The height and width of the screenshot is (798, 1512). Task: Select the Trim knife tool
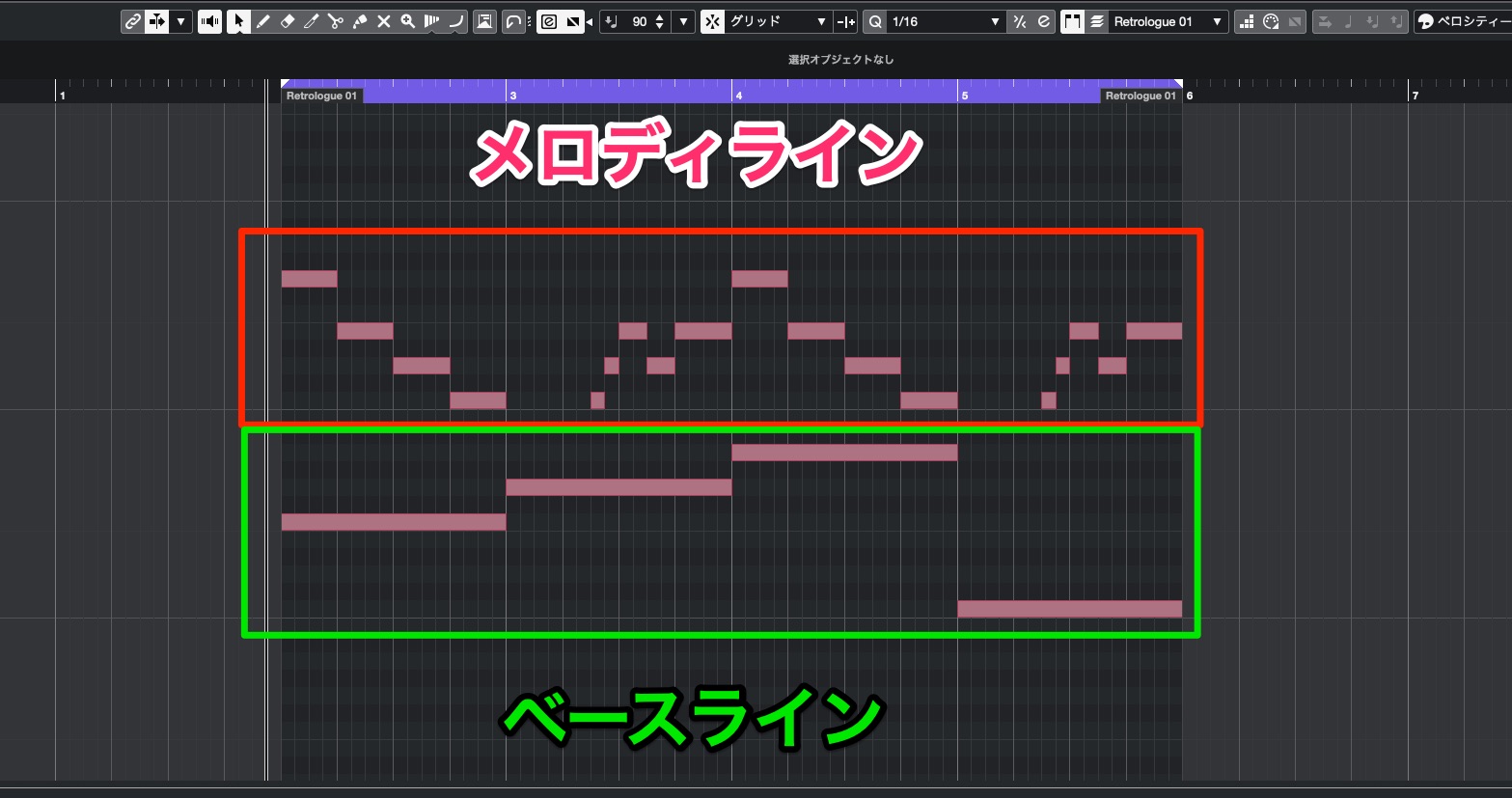(311, 21)
